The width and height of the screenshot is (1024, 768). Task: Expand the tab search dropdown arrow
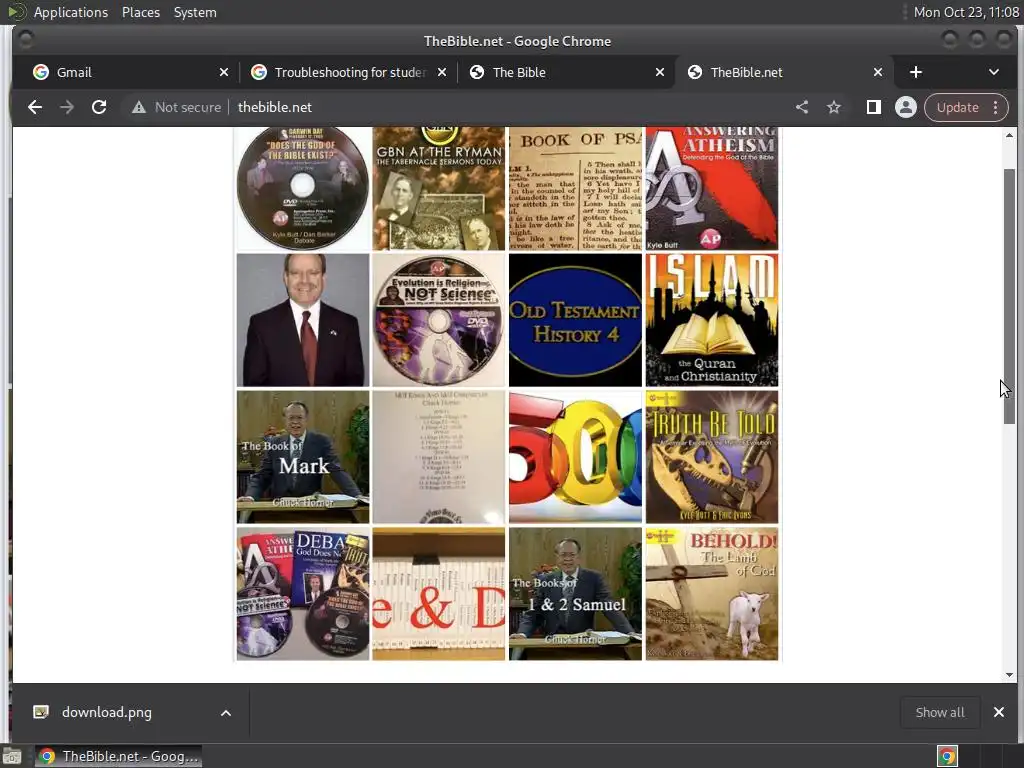coord(993,72)
